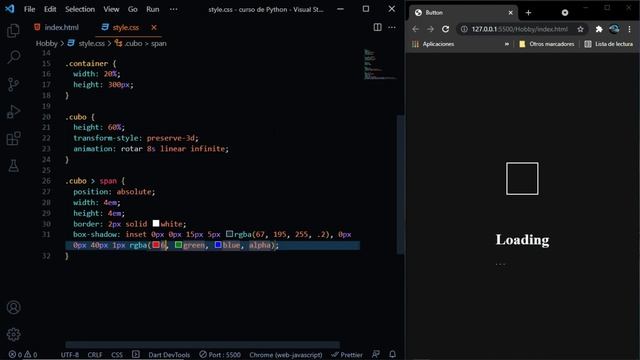View site information icon in address bar

click(x=464, y=29)
